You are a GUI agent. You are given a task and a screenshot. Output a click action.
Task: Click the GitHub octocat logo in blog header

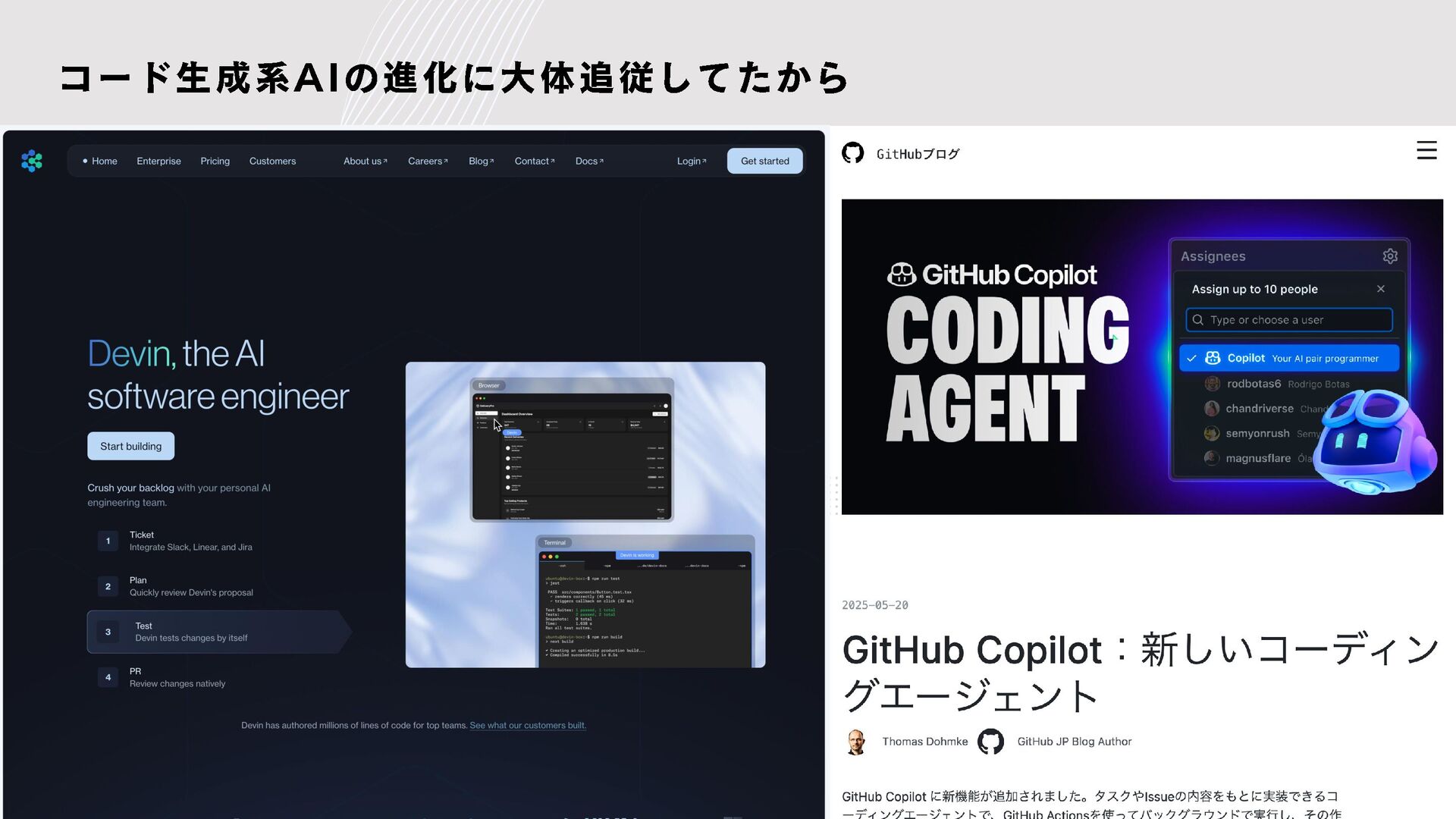pos(852,153)
